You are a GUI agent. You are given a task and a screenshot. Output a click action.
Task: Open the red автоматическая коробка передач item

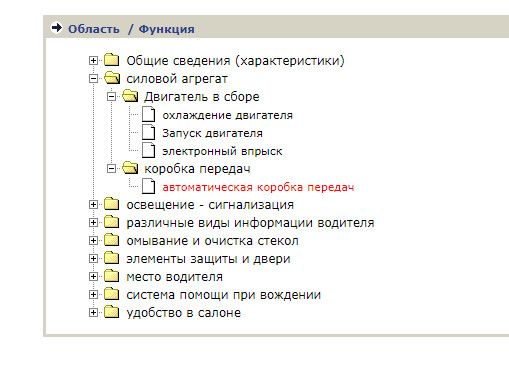coord(258,187)
